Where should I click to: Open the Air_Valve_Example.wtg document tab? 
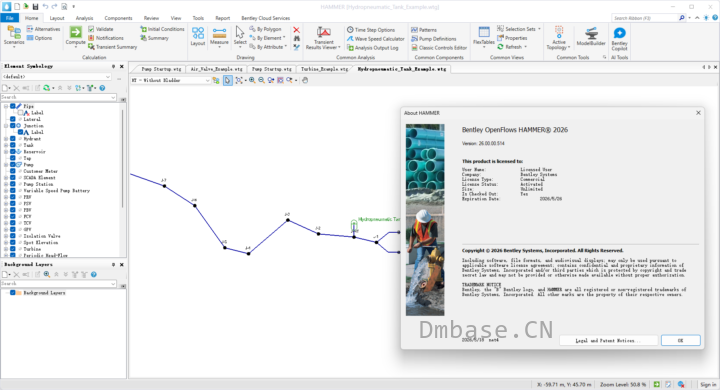coord(216,69)
